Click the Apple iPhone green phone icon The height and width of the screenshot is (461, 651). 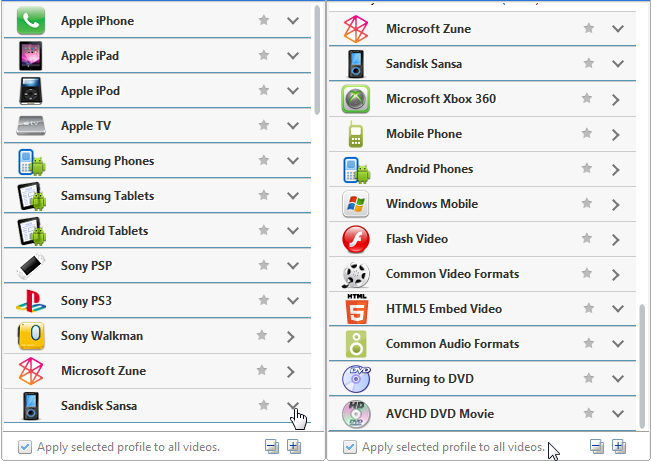point(31,21)
